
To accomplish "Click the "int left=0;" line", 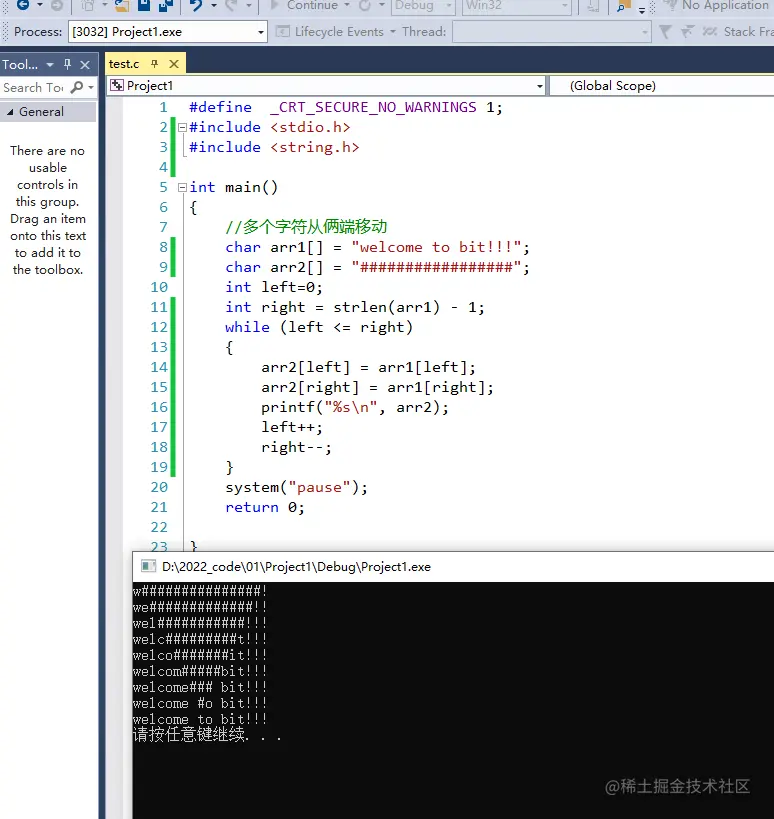I will (x=274, y=287).
